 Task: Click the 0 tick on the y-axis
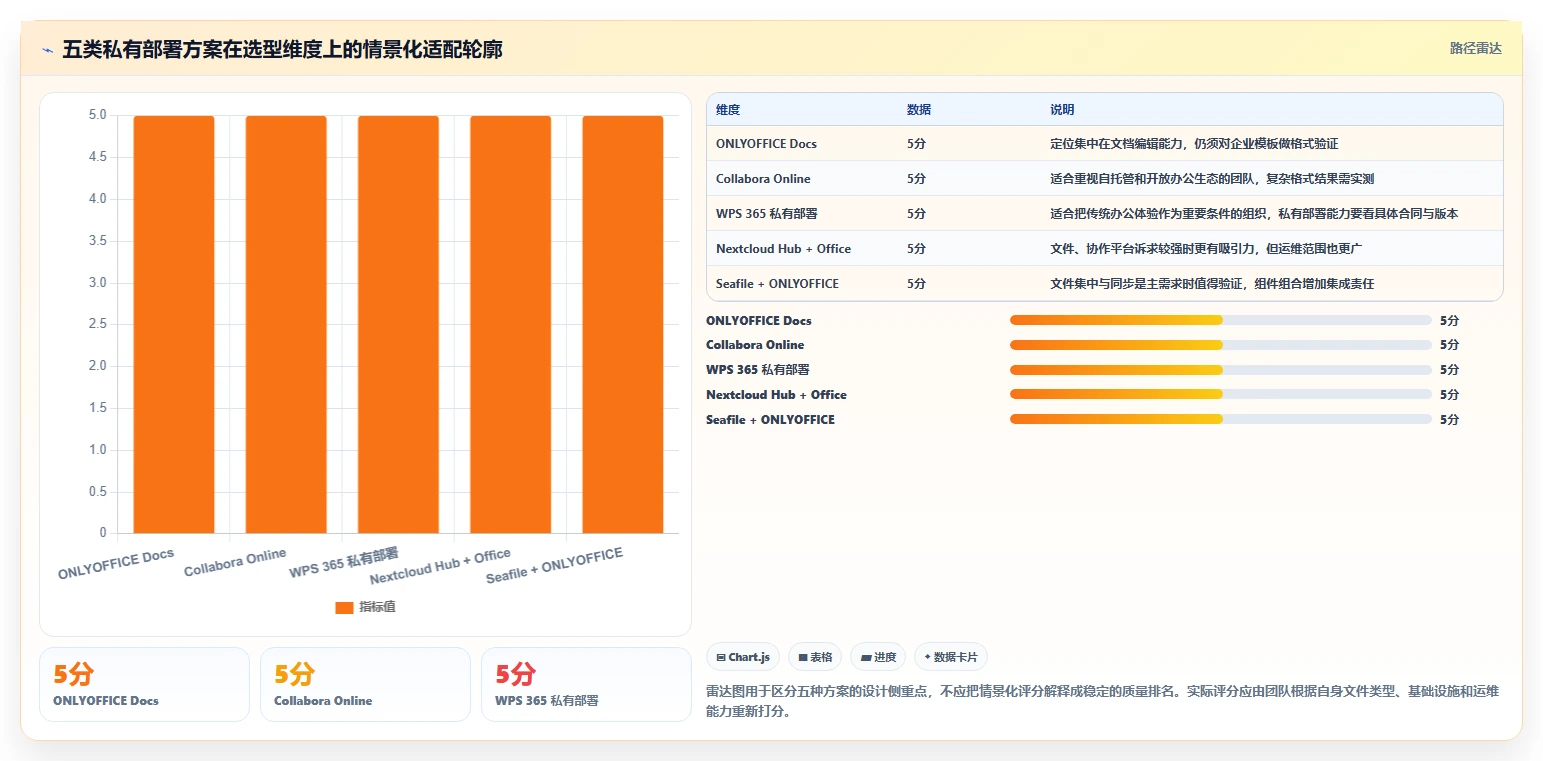(x=103, y=533)
